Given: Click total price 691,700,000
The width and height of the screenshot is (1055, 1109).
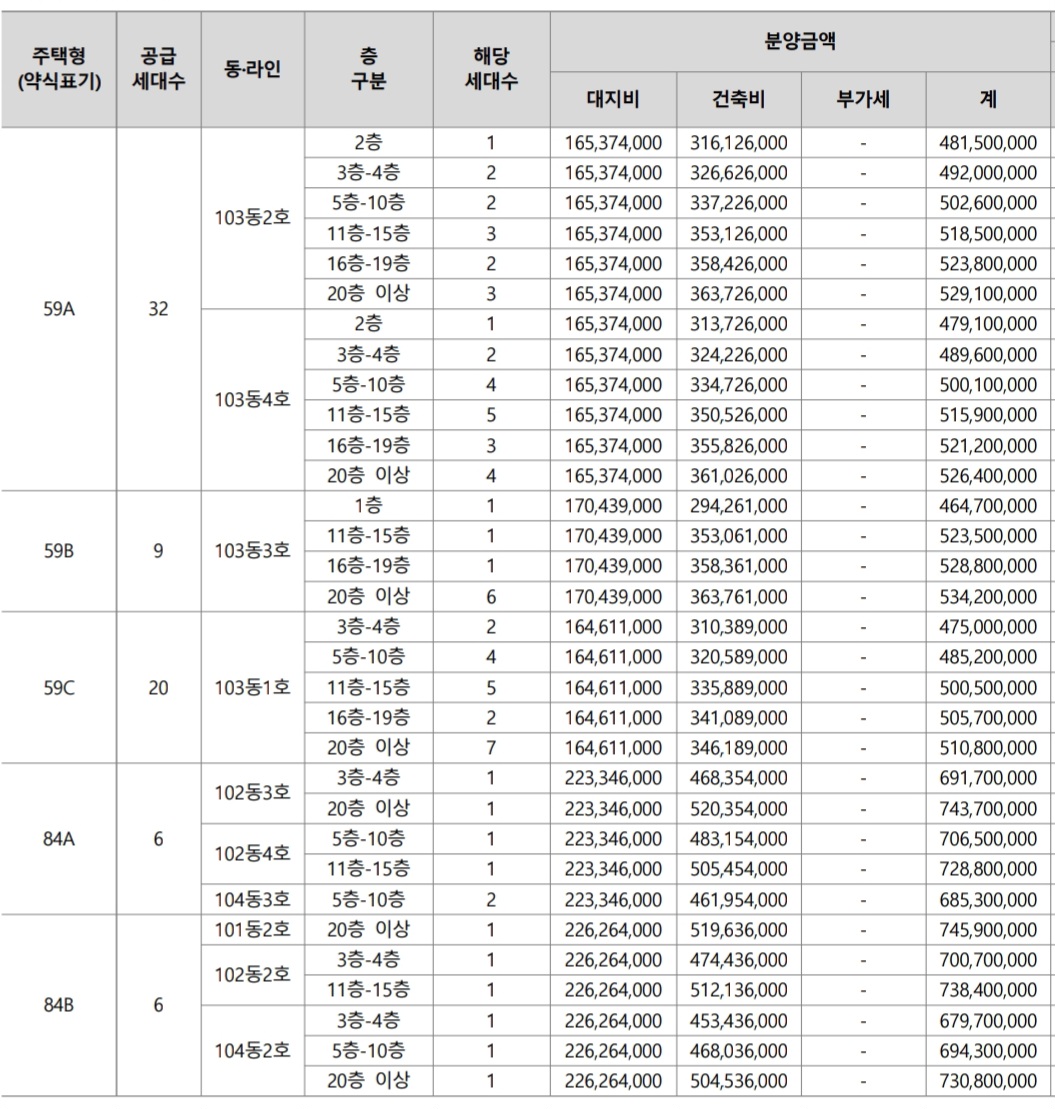Looking at the screenshot, I should 989,778.
